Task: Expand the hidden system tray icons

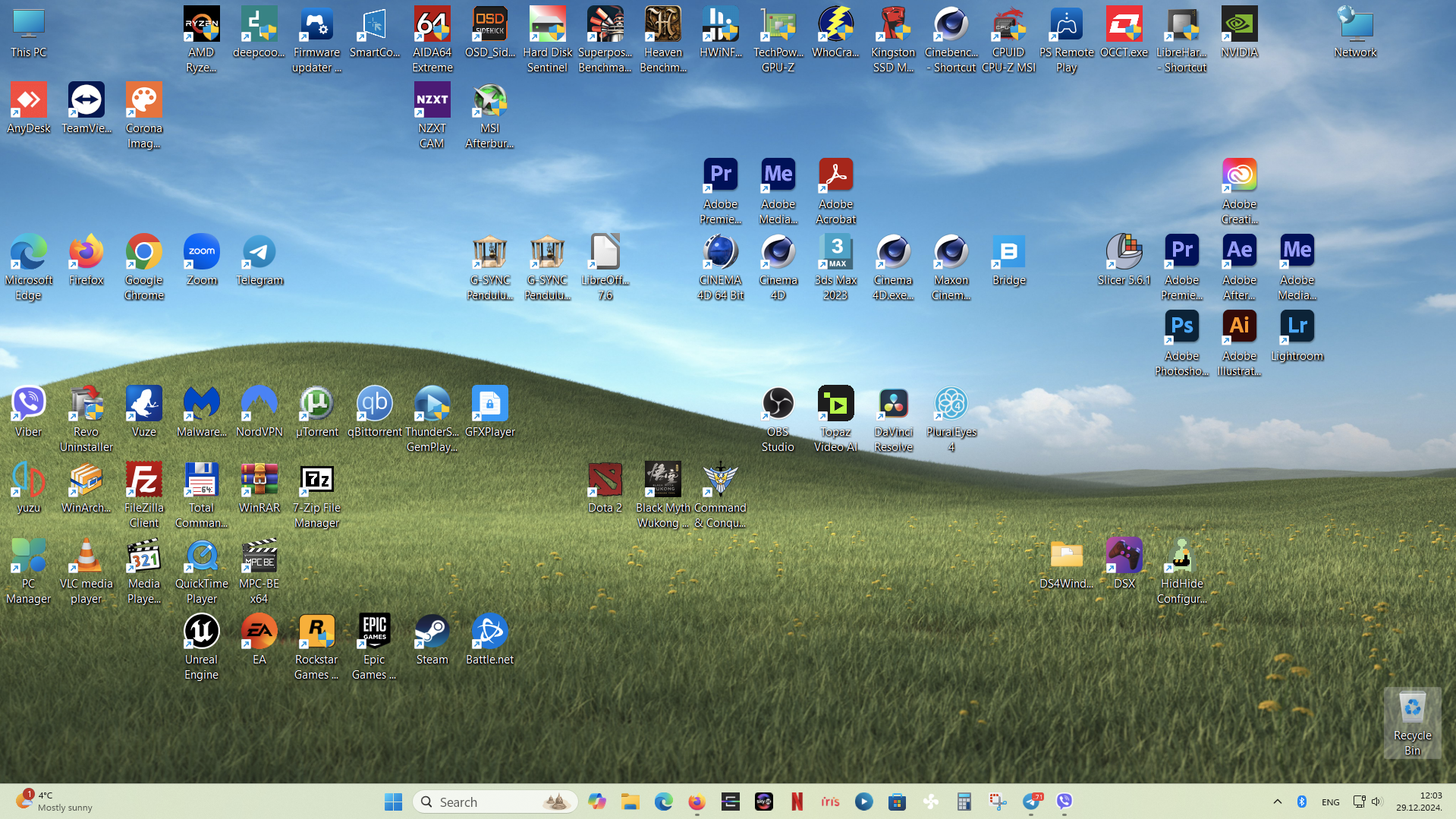Action: 1277,802
